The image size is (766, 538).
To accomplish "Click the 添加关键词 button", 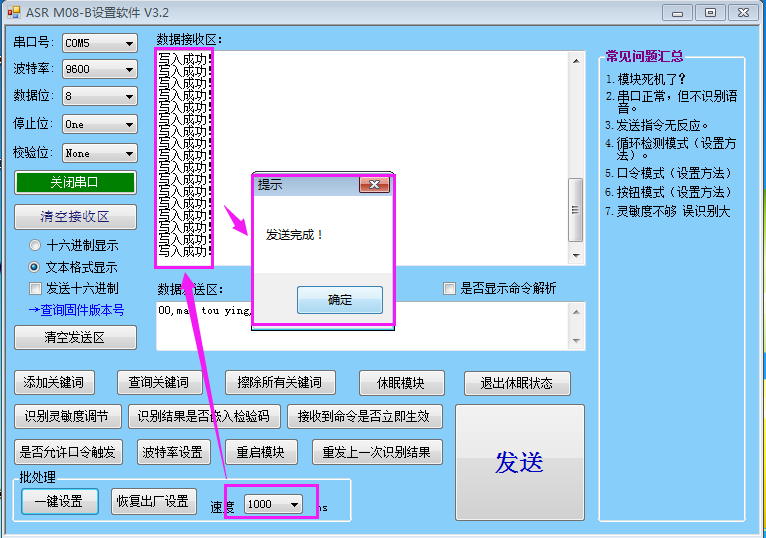I will click(x=54, y=383).
